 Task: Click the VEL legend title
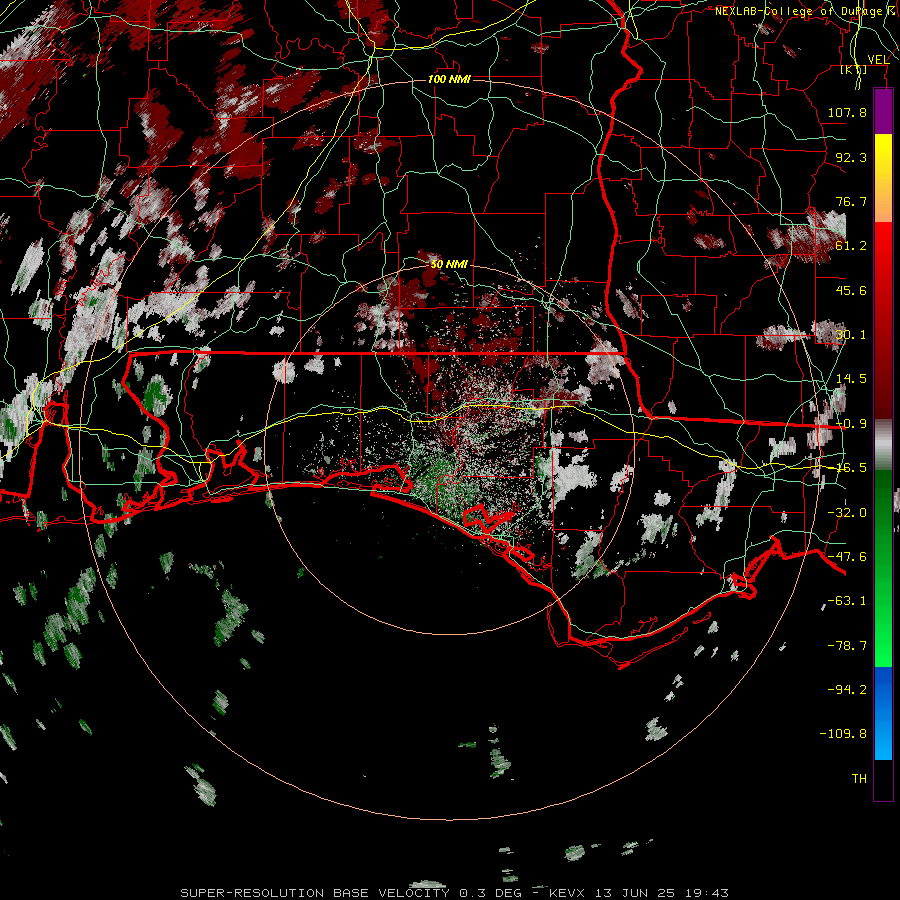point(878,60)
